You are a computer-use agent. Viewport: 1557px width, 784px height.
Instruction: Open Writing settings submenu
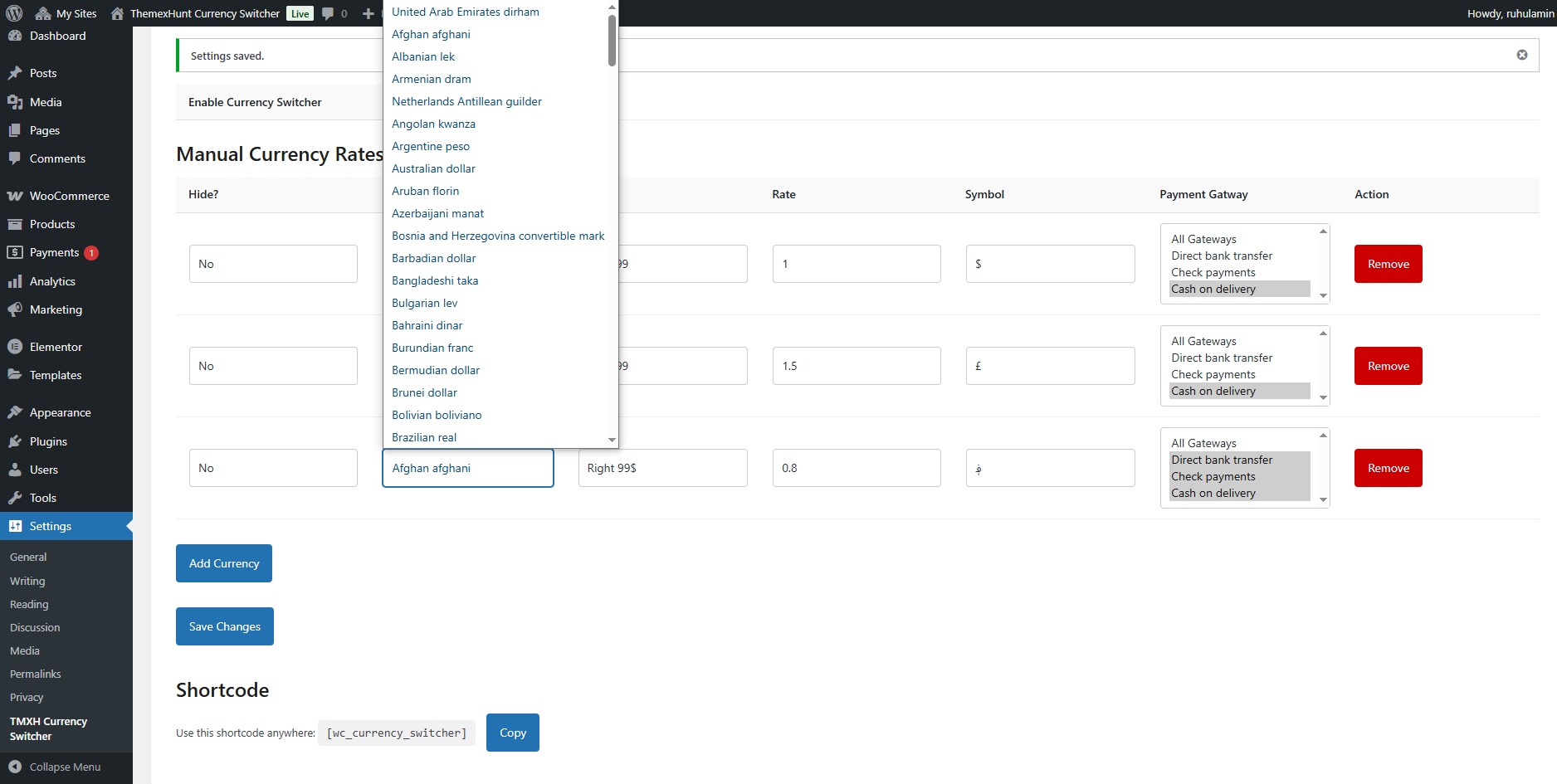pos(27,581)
